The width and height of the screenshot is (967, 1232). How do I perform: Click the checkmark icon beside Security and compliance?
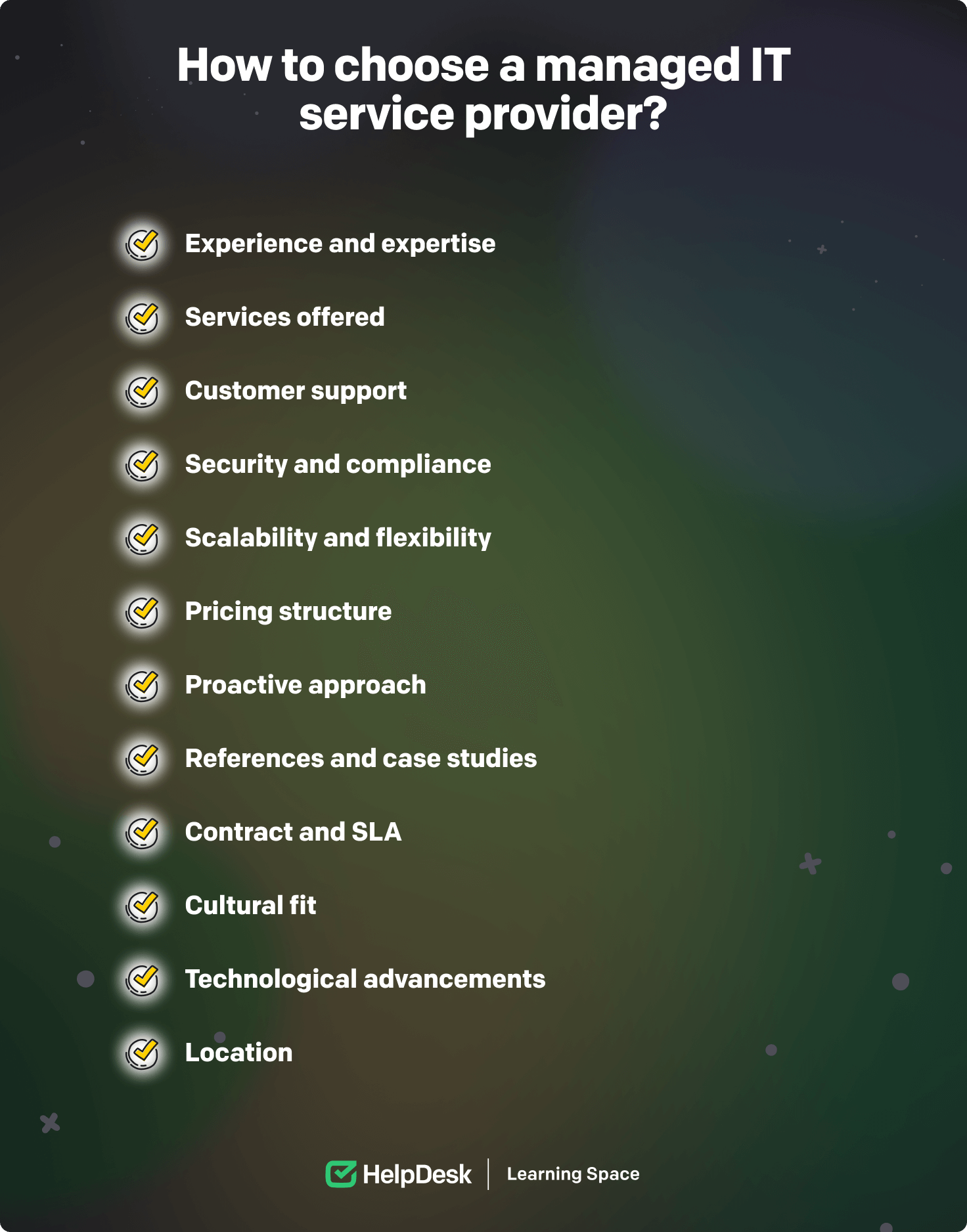(x=143, y=466)
